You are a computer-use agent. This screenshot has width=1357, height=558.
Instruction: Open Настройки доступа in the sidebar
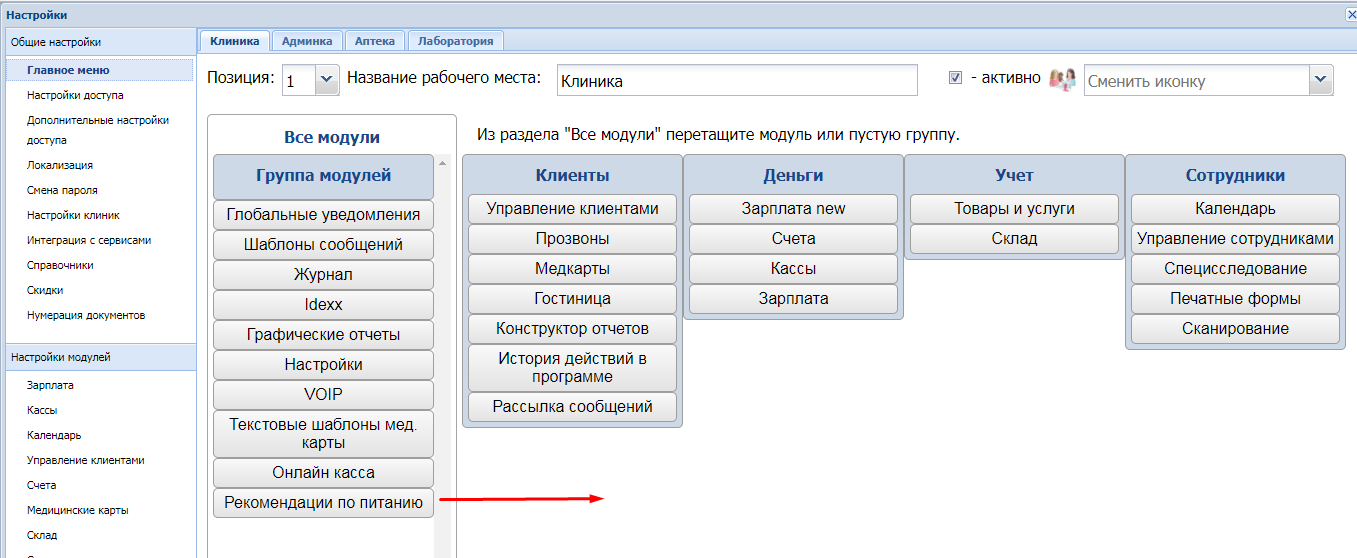pyautogui.click(x=75, y=95)
